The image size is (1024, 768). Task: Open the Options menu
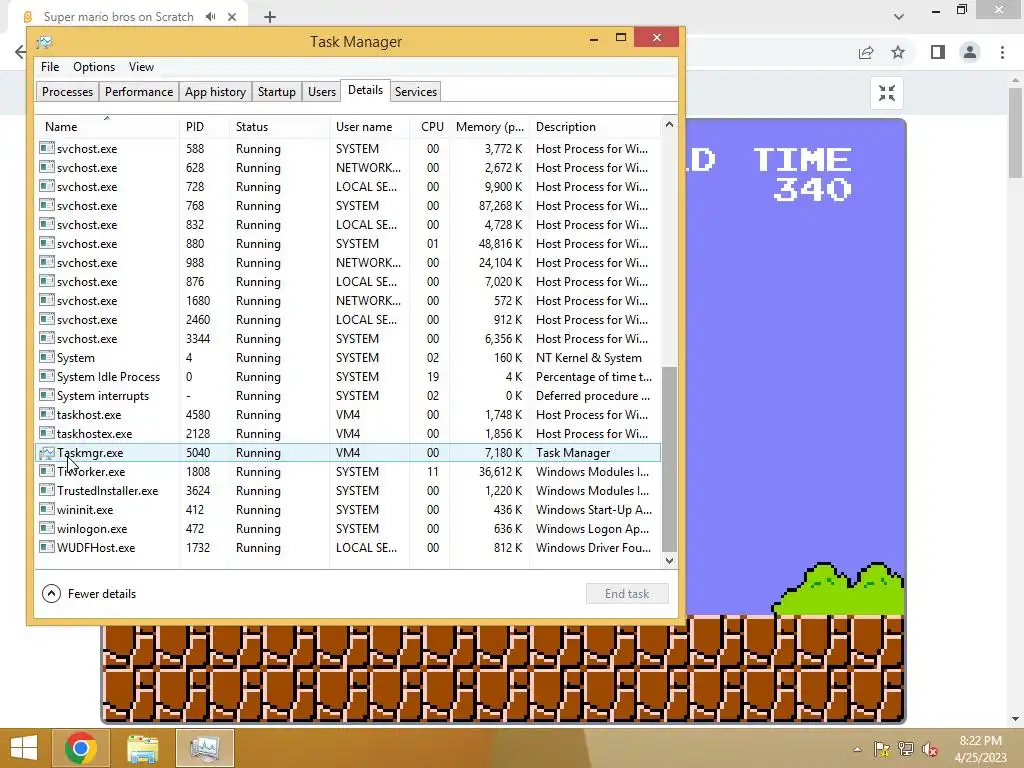tap(94, 67)
